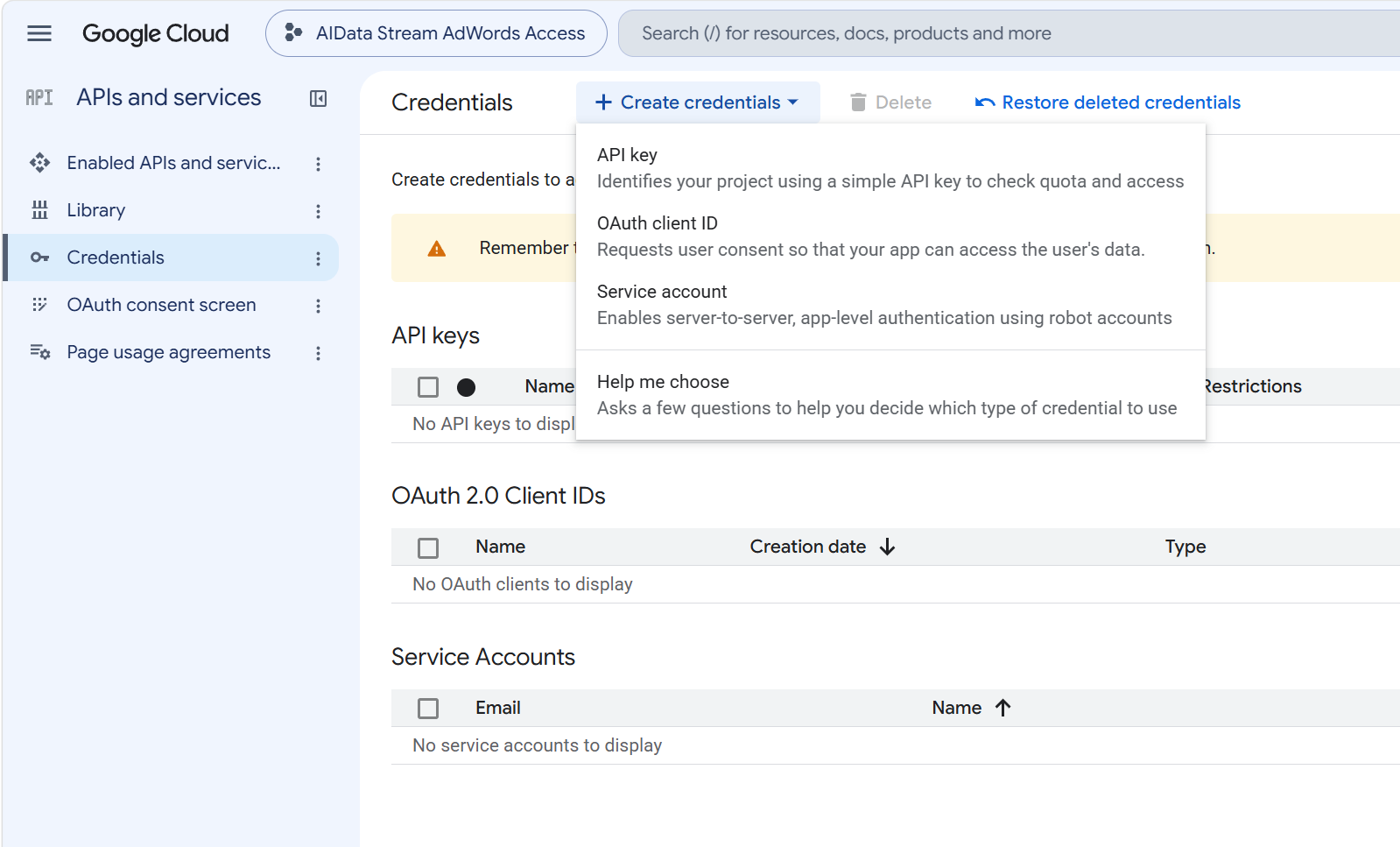Sort API keys by Name column
This screenshot has width=1400, height=847.
(x=549, y=386)
